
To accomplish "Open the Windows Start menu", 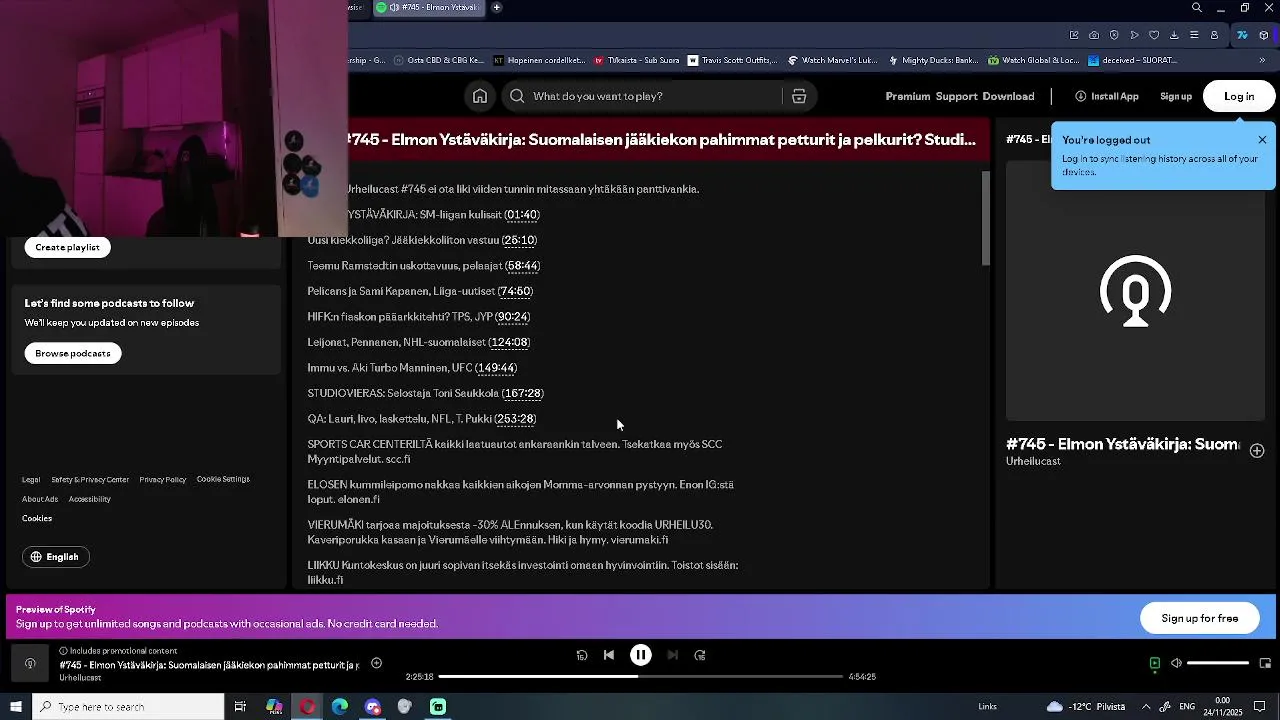I will (x=16, y=707).
